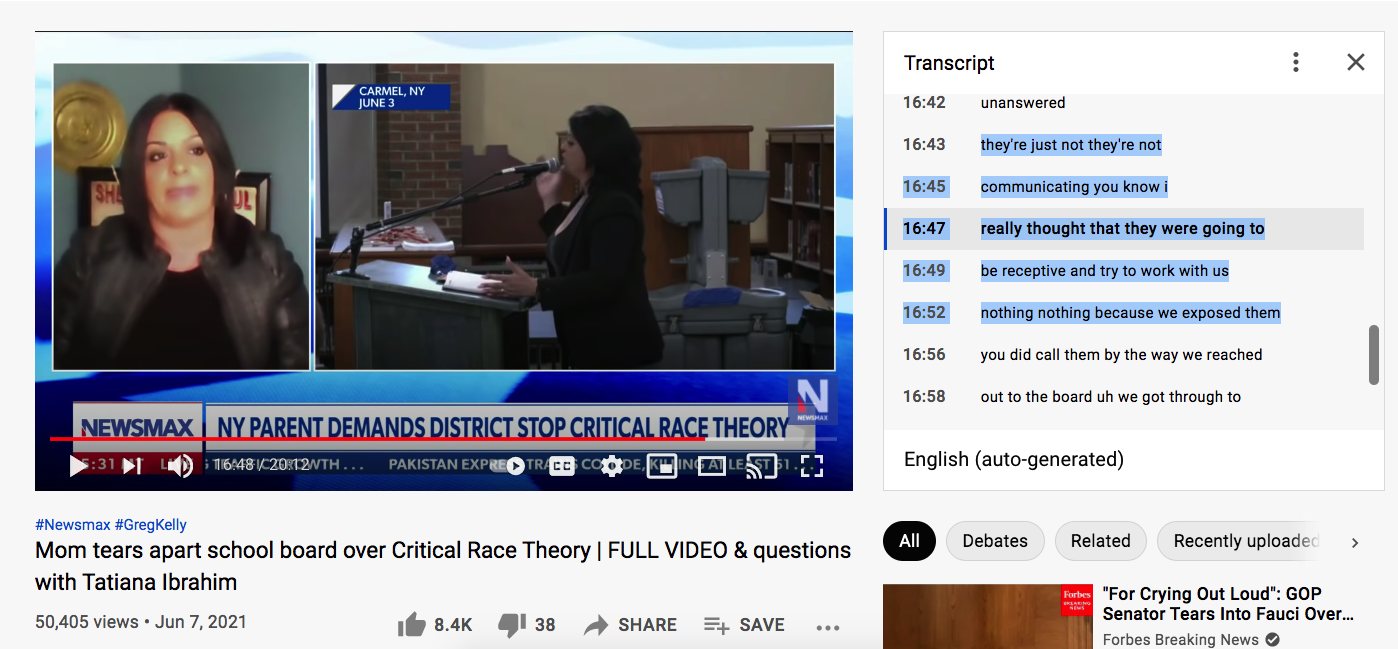Activate miniplayer mode
1398x649 pixels.
pyautogui.click(x=662, y=465)
